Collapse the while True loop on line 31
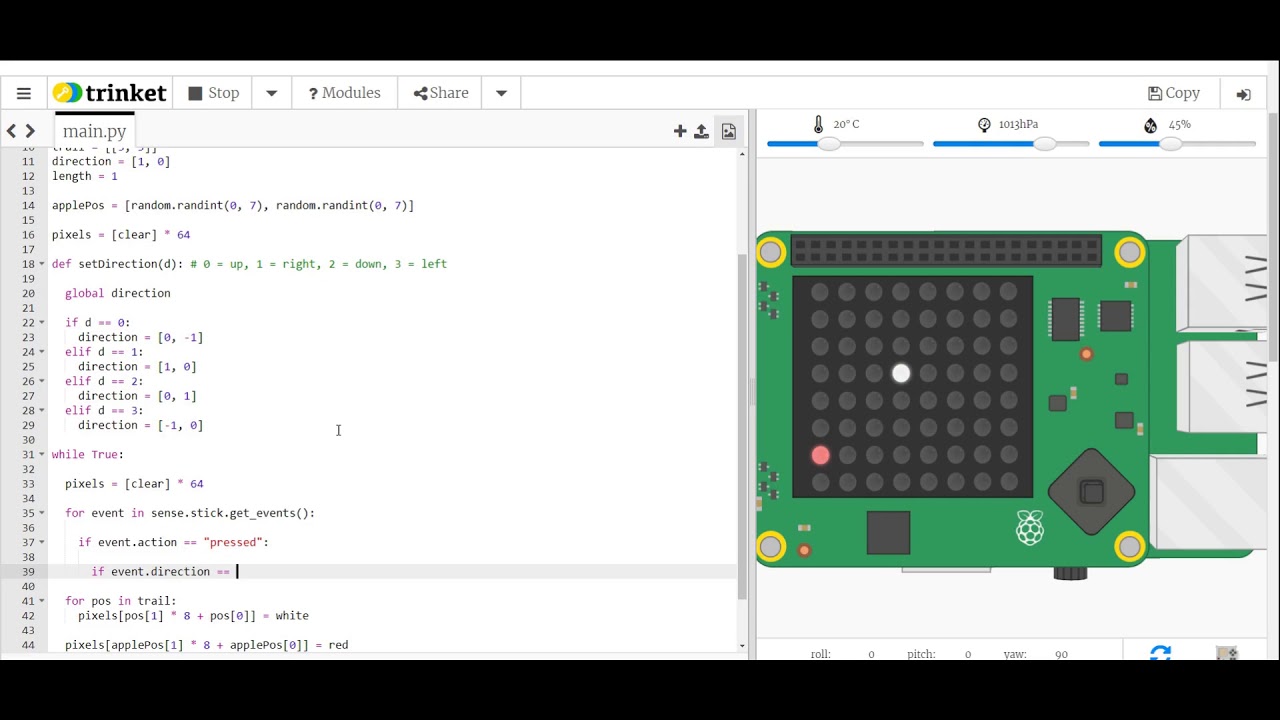The height and width of the screenshot is (720, 1280). coord(41,454)
